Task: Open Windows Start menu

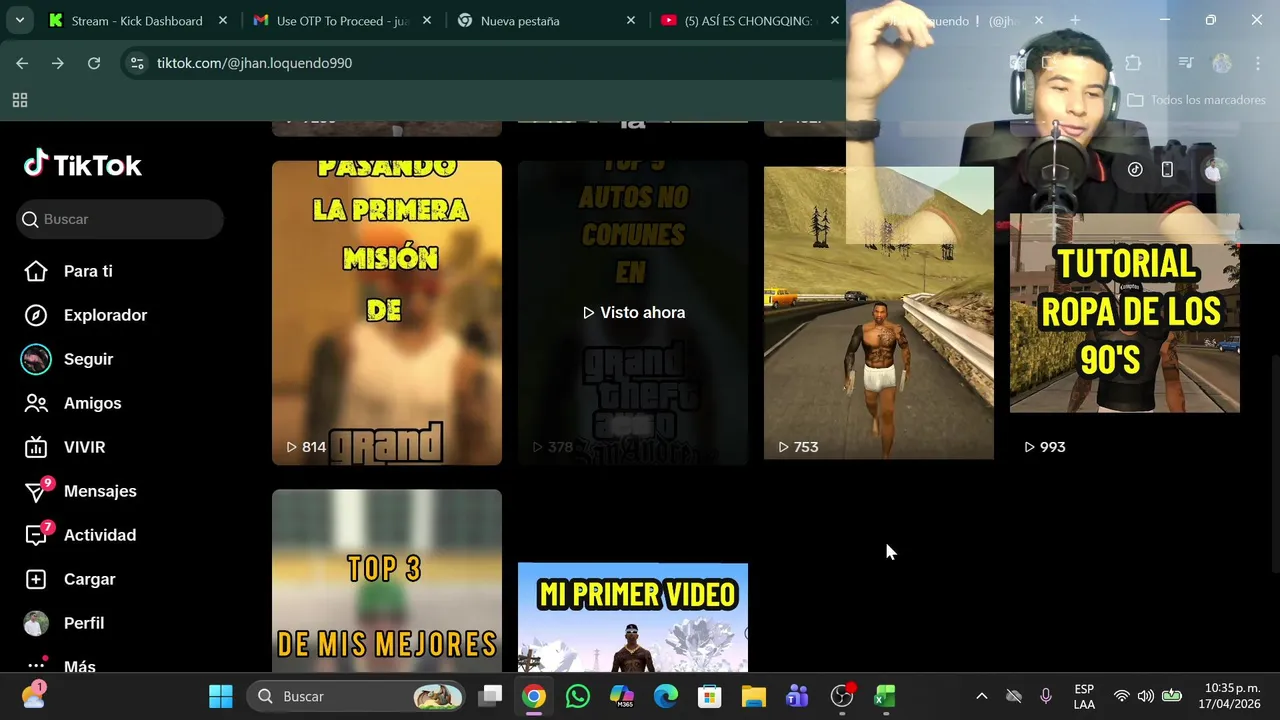Action: click(221, 696)
